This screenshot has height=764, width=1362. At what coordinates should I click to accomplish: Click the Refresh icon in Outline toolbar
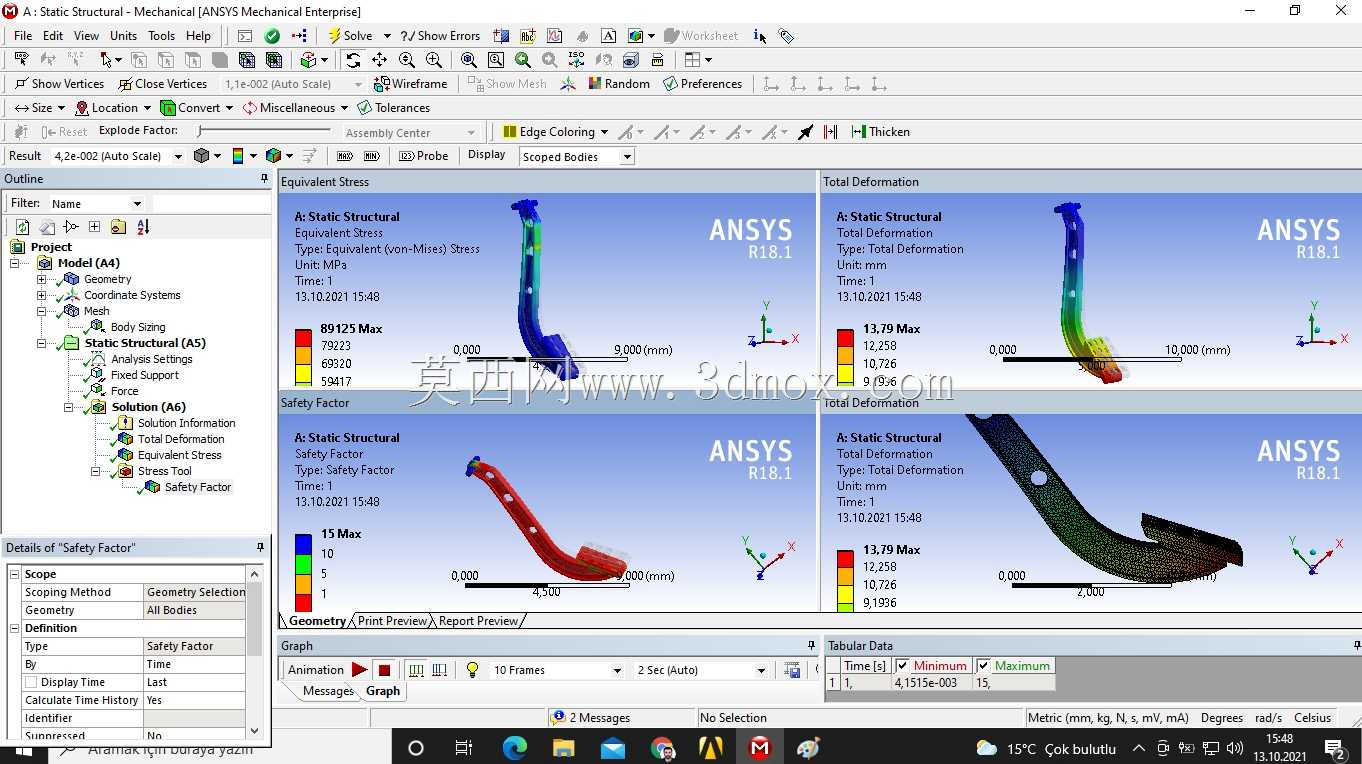pos(22,227)
